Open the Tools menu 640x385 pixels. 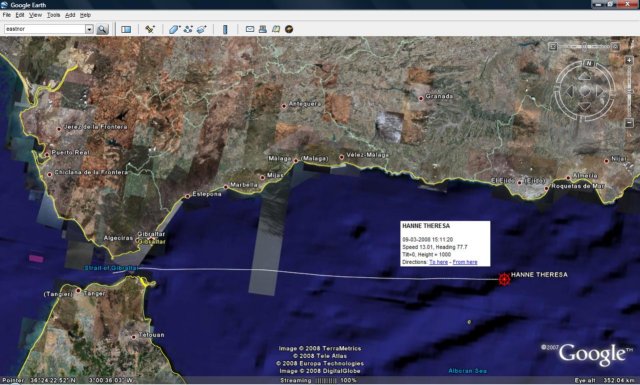(53, 15)
